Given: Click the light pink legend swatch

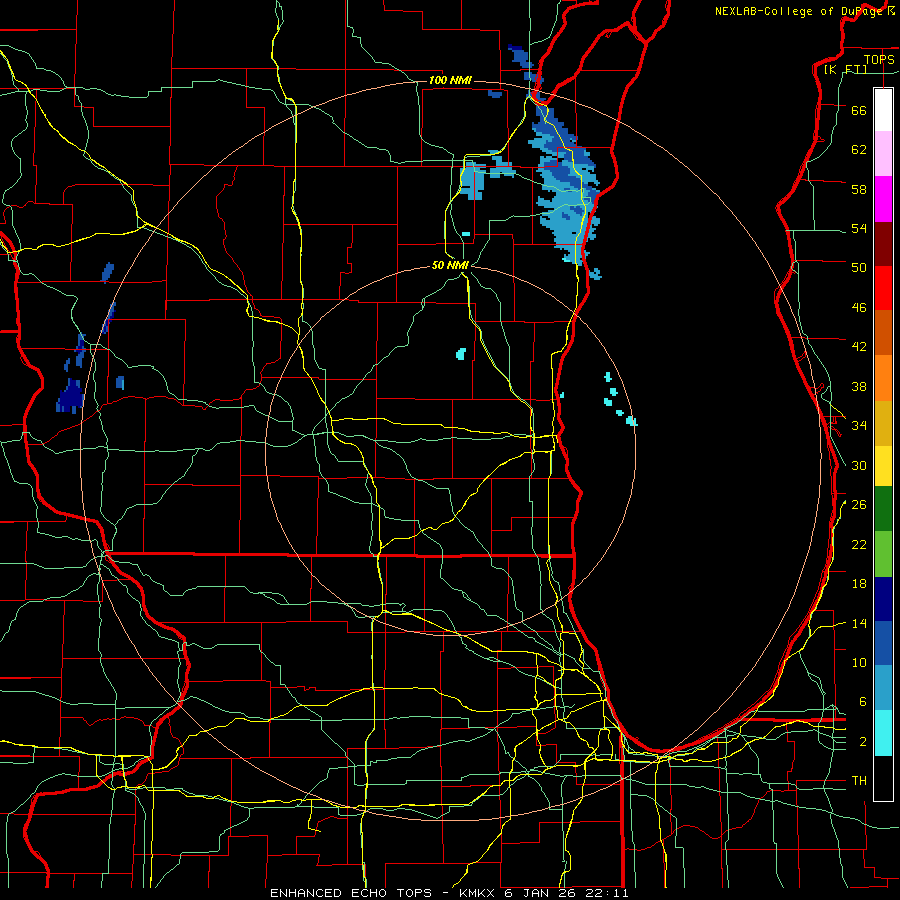Looking at the screenshot, I should coord(883,153).
